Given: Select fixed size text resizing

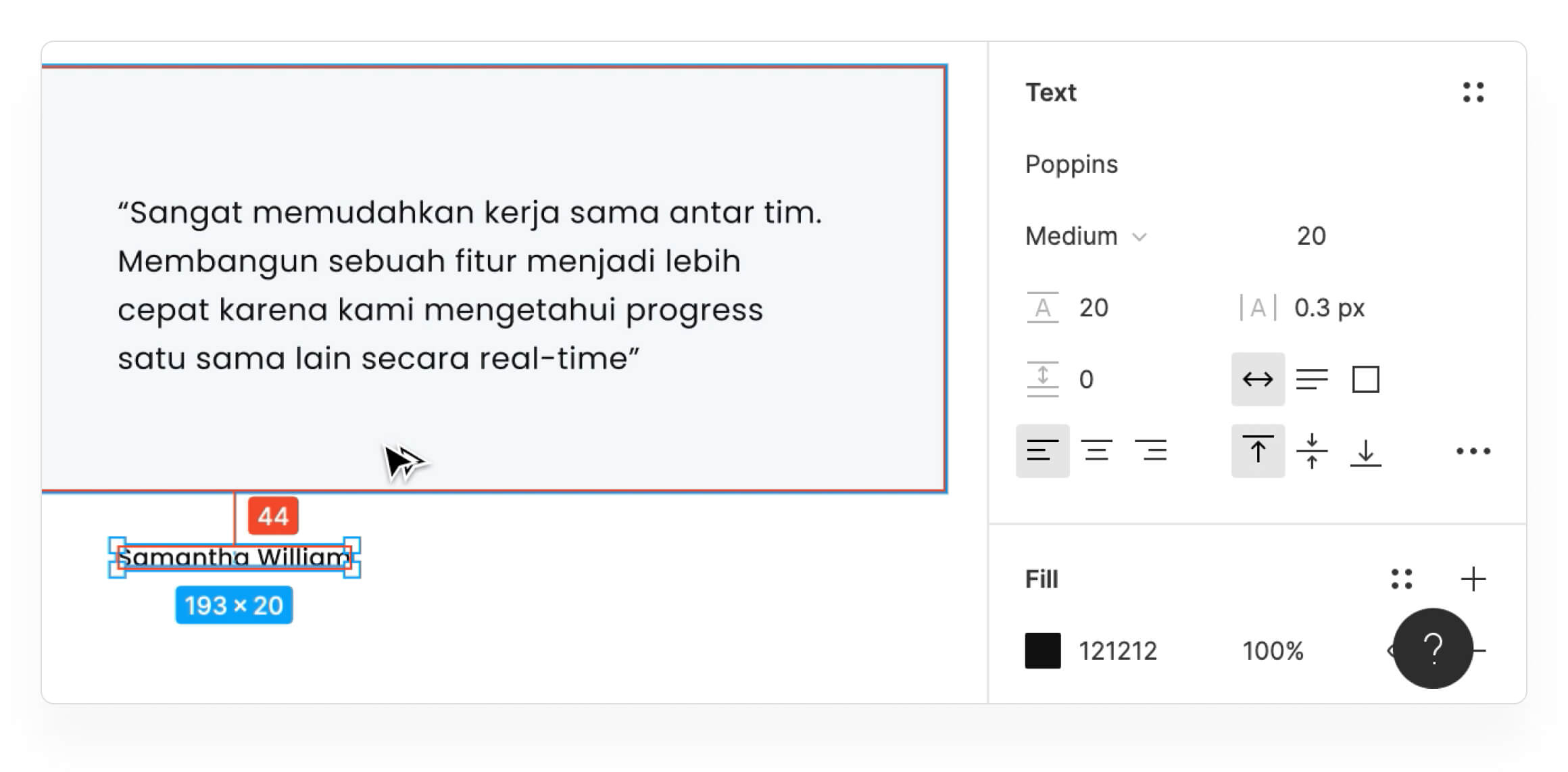Looking at the screenshot, I should coord(1365,379).
